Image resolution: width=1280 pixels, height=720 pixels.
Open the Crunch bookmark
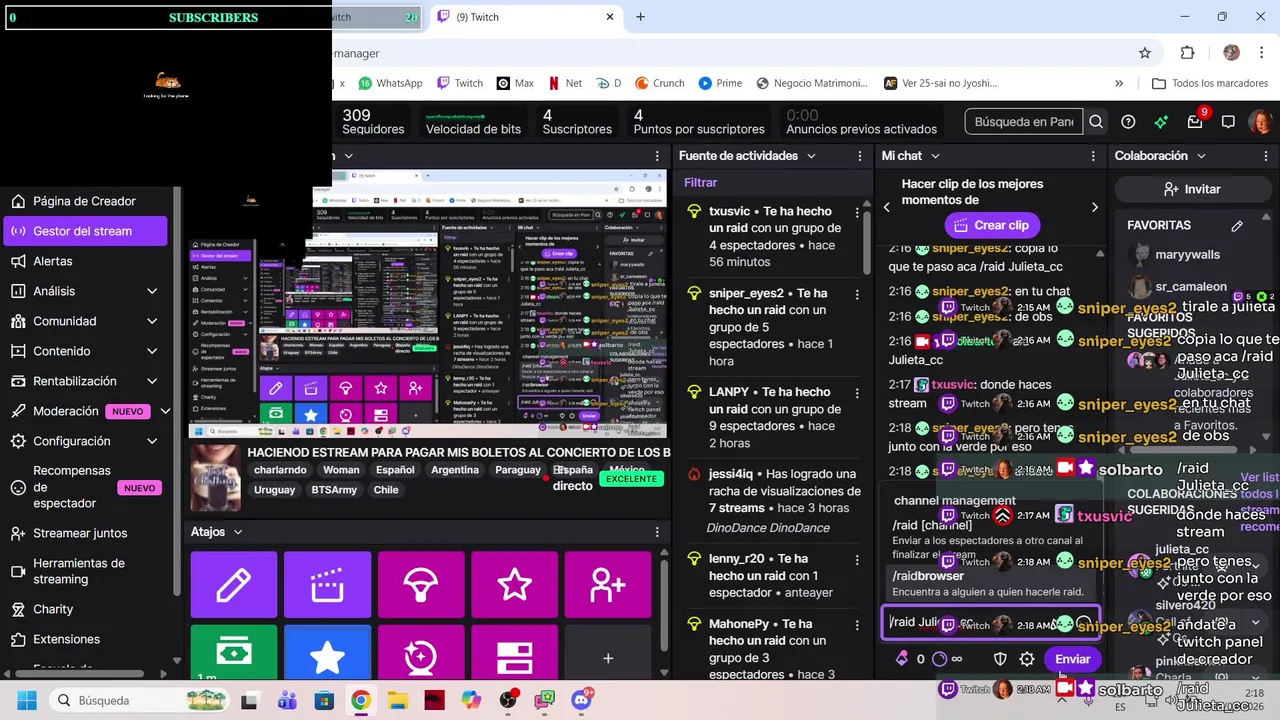click(659, 83)
